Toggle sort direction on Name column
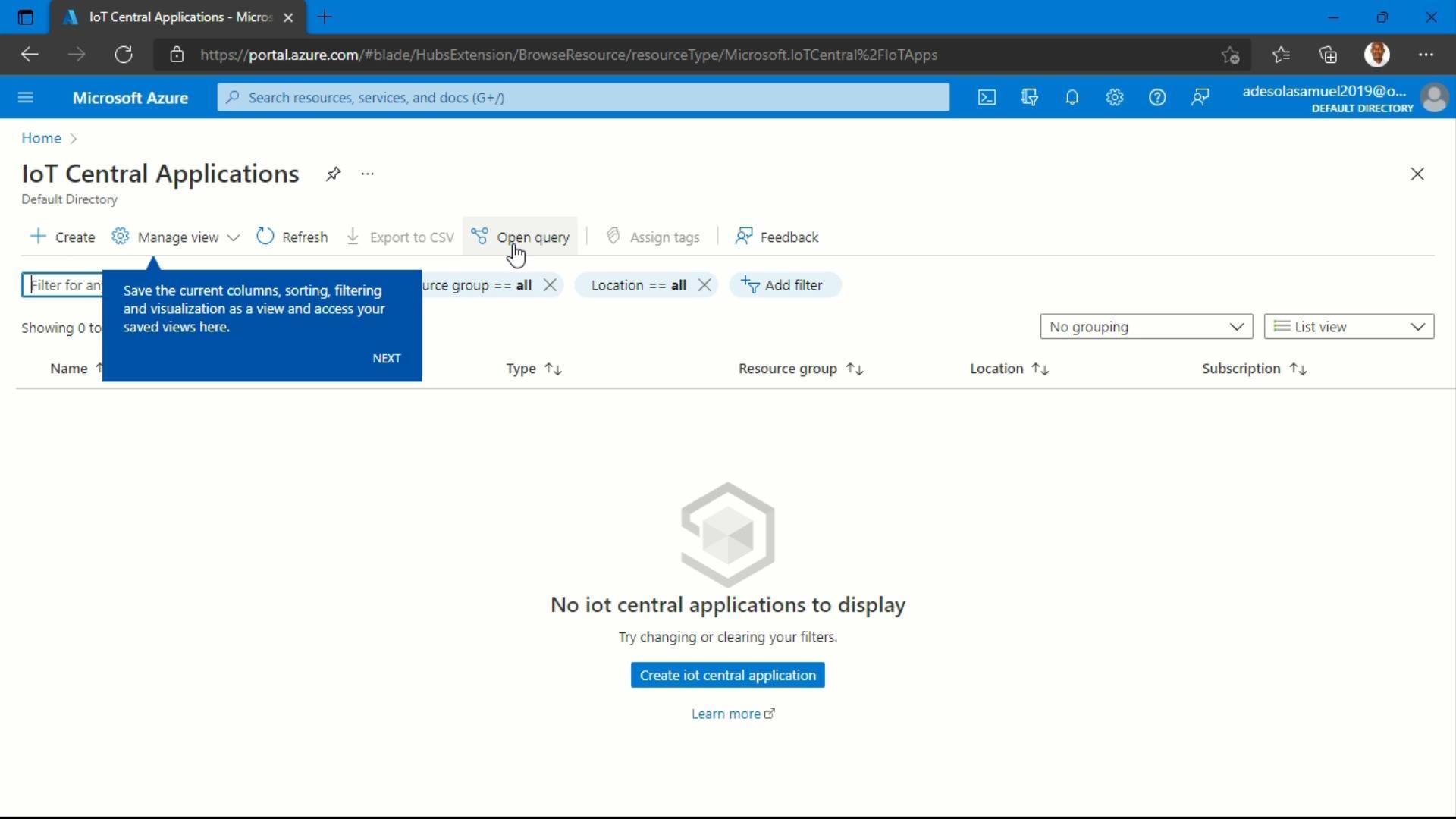The image size is (1456, 819). tap(99, 369)
